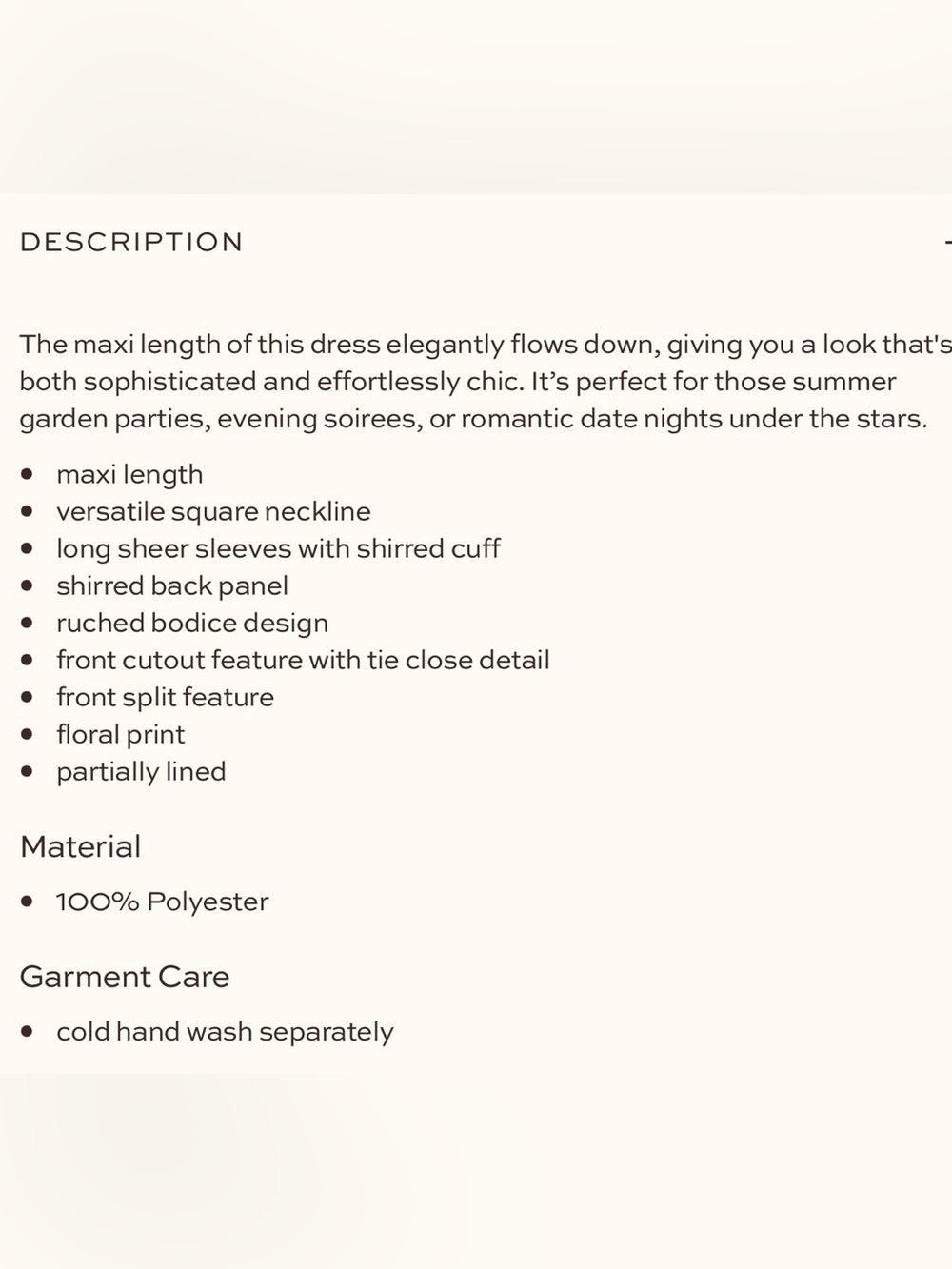Click the "partially lined" bullet item
Viewport: 952px width, 1269px height.
[141, 771]
